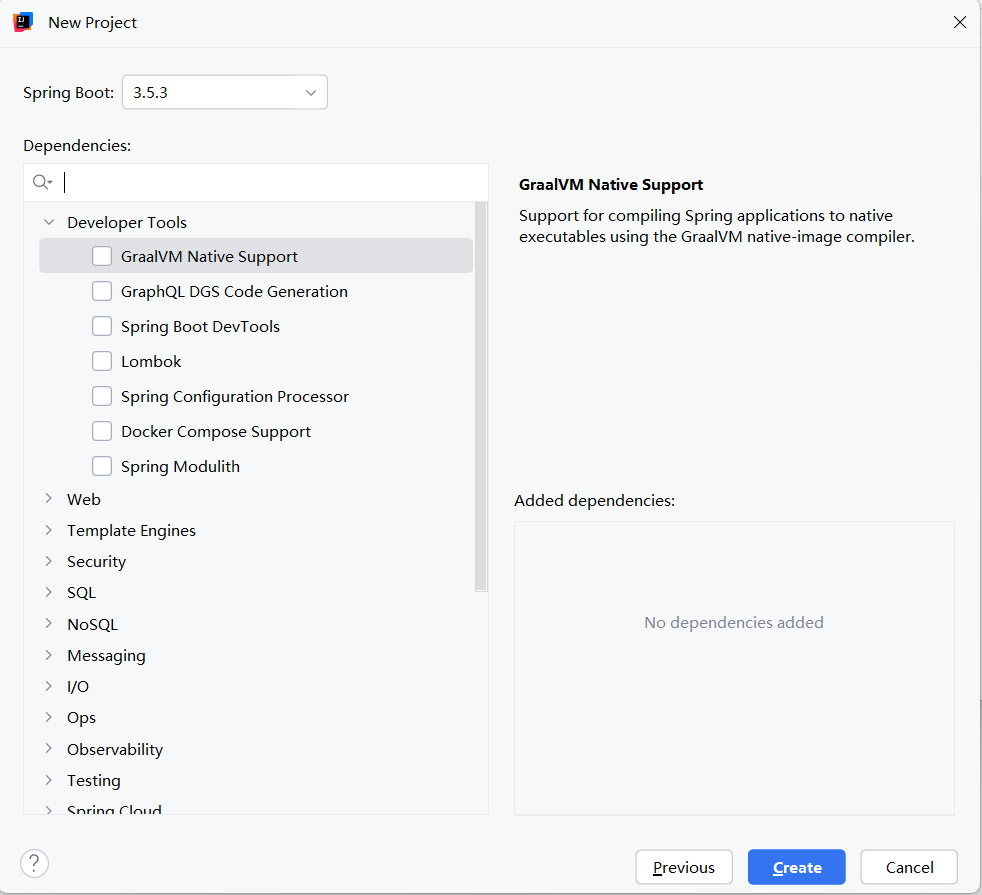Toggle Docker Compose Support checkbox
The width and height of the screenshot is (982, 895).
coord(102,432)
